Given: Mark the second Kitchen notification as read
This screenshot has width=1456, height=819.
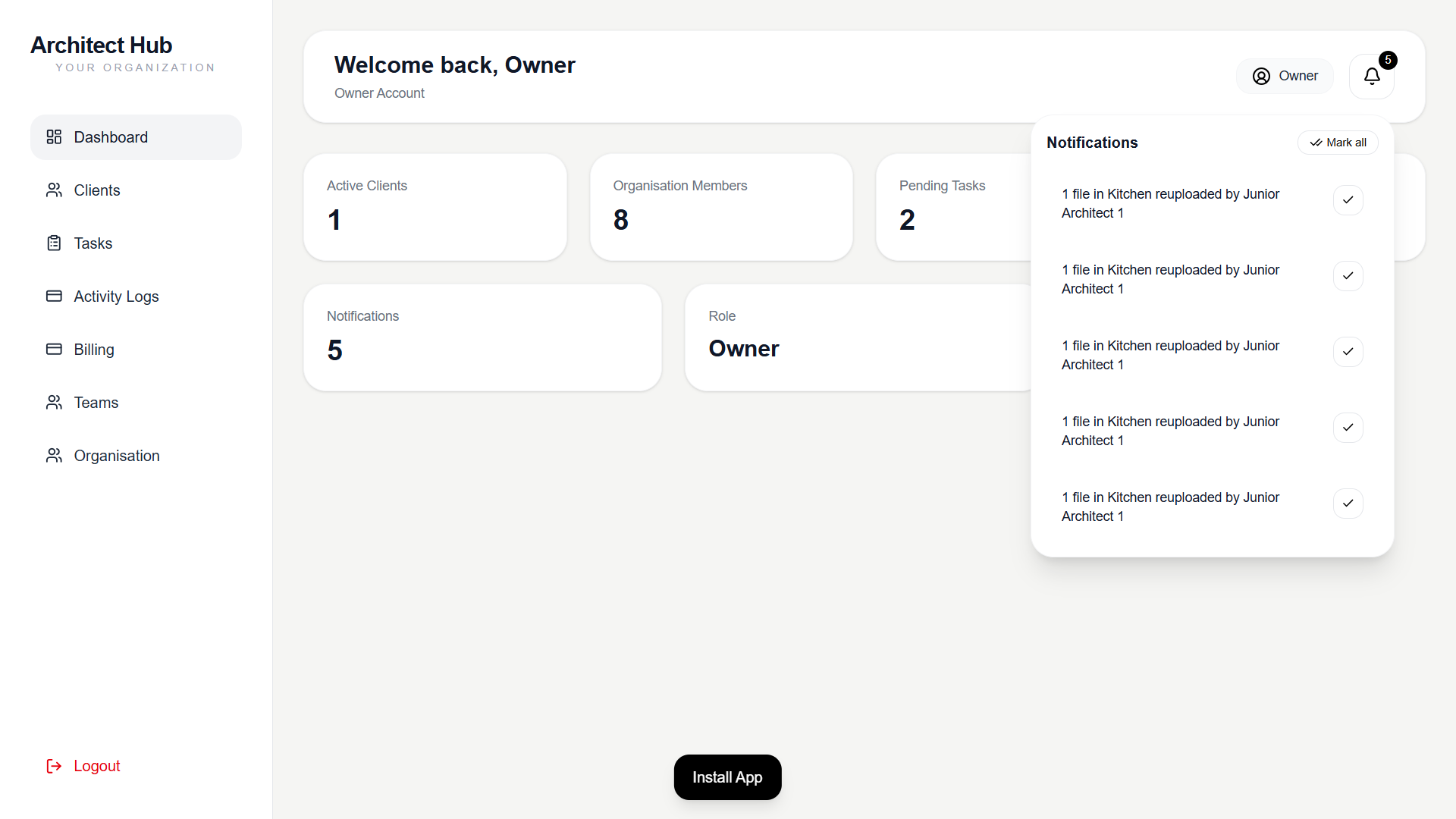Looking at the screenshot, I should click(x=1348, y=276).
